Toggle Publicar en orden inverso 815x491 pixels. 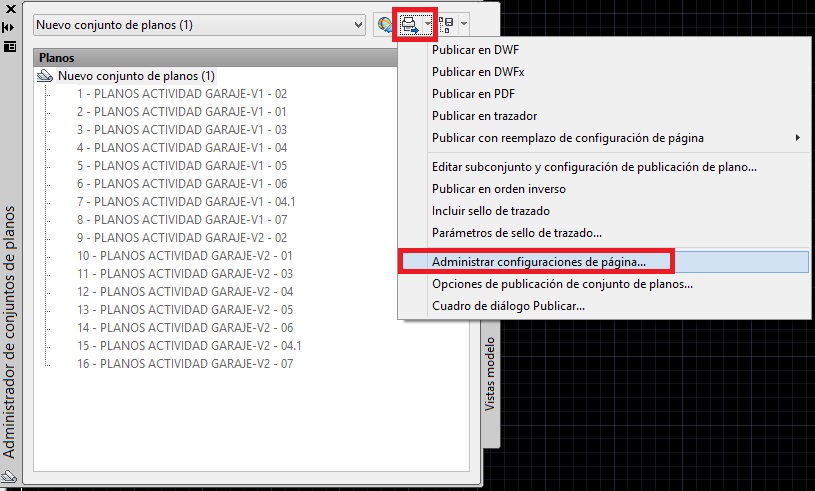(x=499, y=189)
